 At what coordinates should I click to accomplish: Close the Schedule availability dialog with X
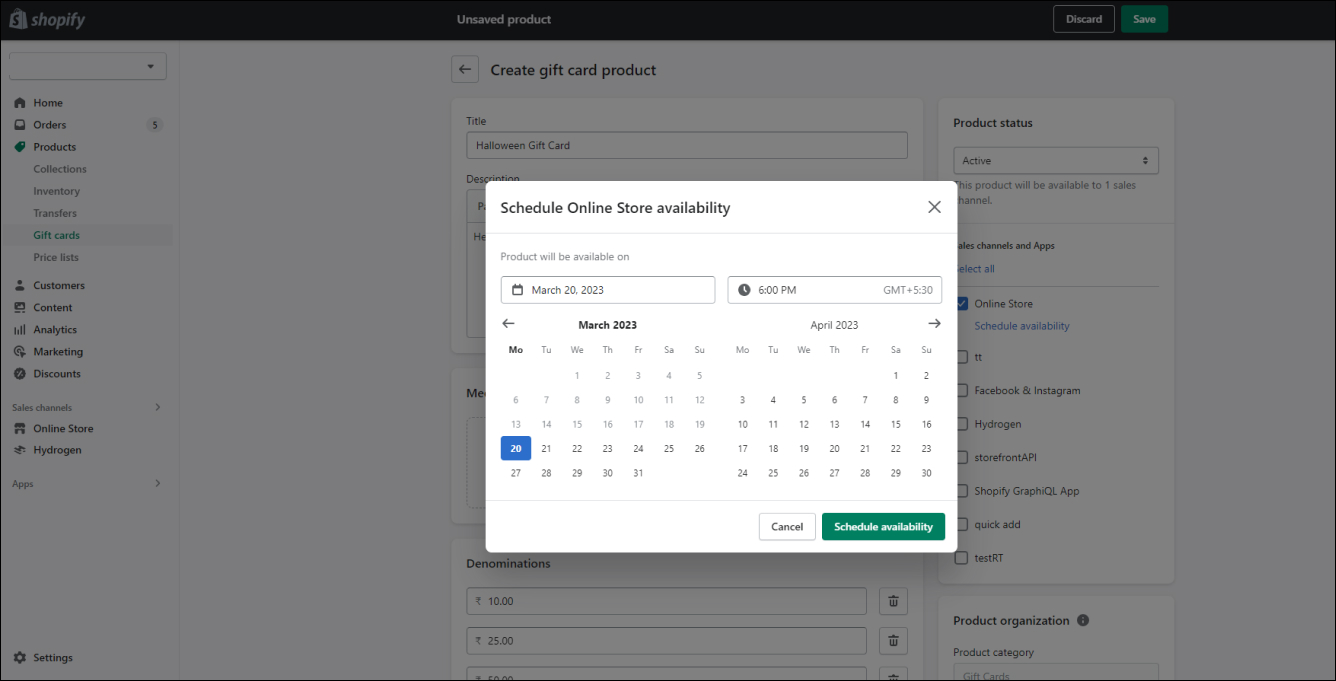[x=934, y=207]
